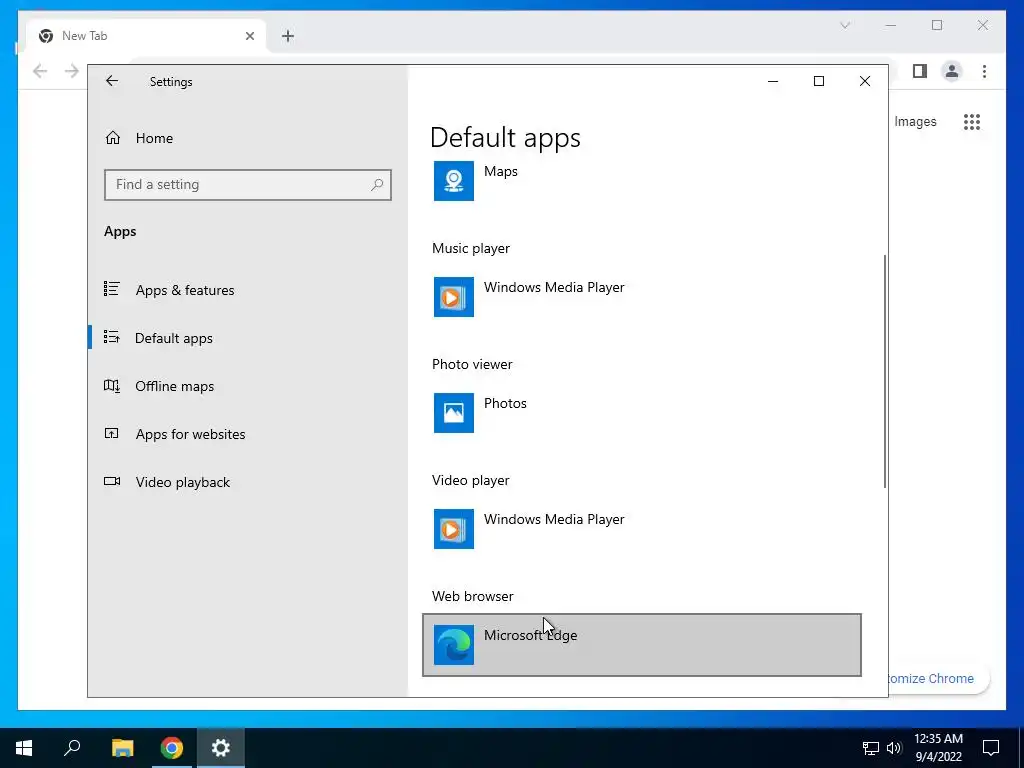Close the Settings window
1024x768 pixels.
(x=865, y=81)
